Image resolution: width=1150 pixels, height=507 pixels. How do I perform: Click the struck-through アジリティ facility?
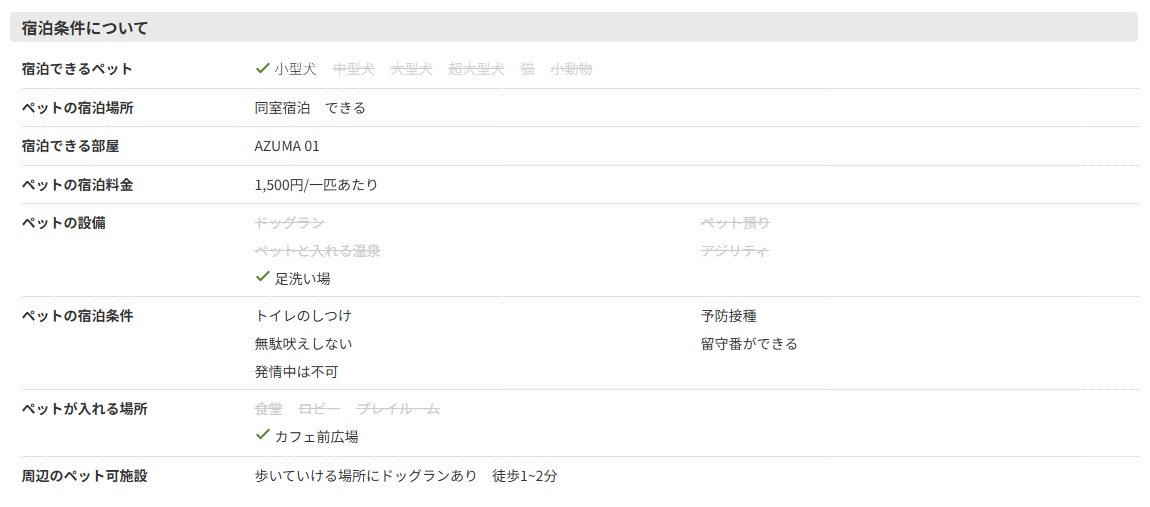click(x=735, y=251)
